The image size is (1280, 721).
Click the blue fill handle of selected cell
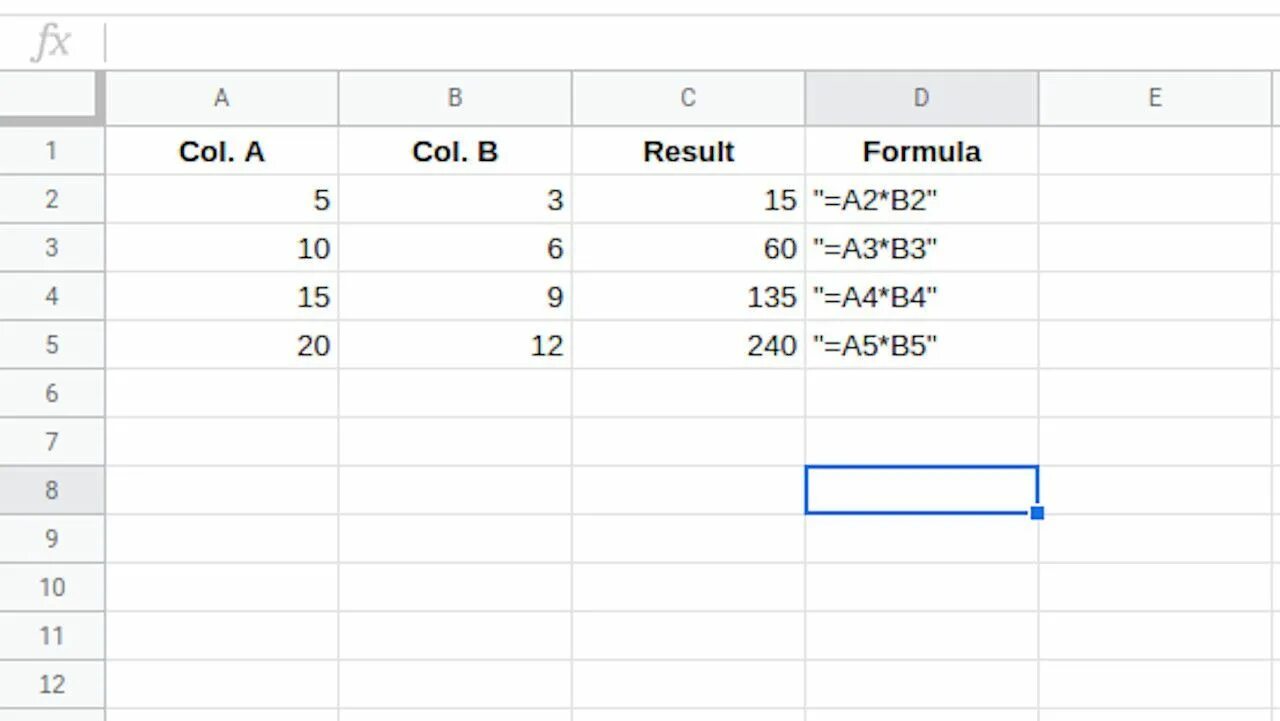point(1037,513)
